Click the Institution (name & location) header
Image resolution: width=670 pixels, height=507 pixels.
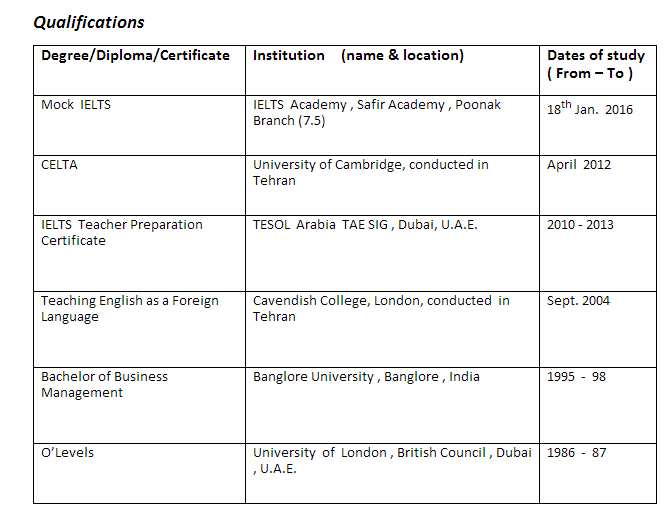358,56
